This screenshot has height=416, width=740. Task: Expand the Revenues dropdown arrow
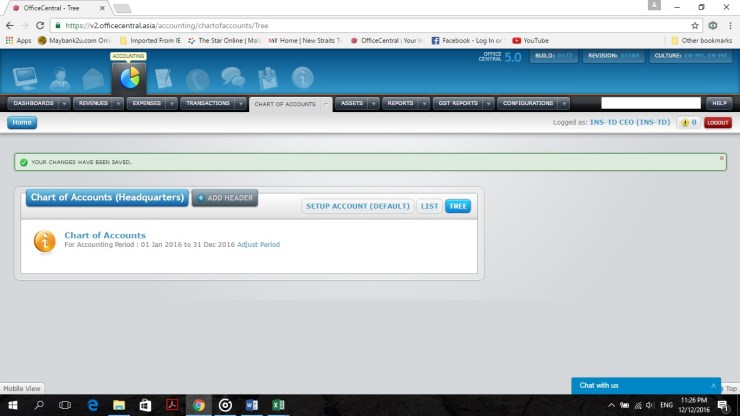tap(119, 103)
